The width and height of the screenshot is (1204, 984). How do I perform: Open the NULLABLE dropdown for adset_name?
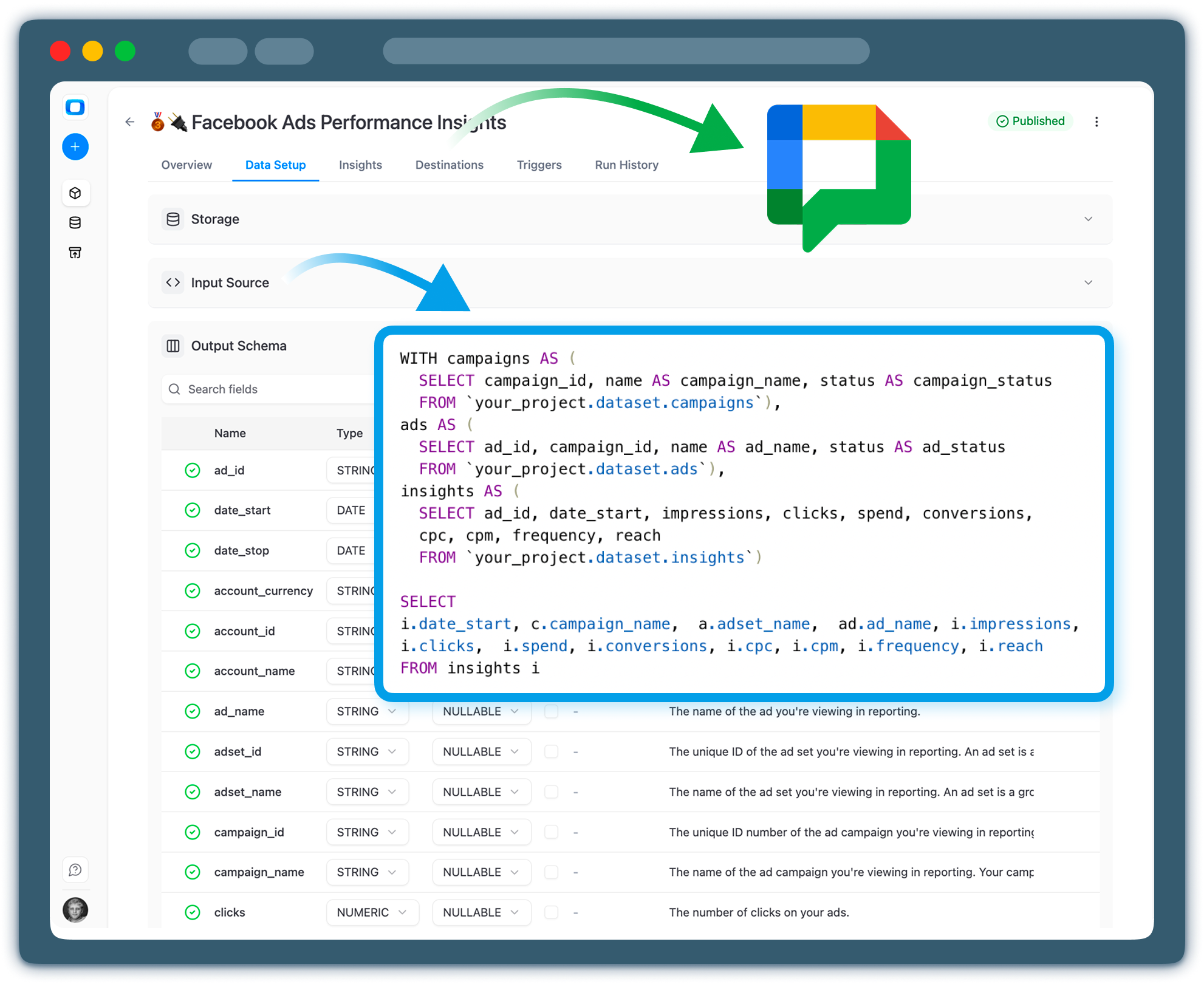482,791
